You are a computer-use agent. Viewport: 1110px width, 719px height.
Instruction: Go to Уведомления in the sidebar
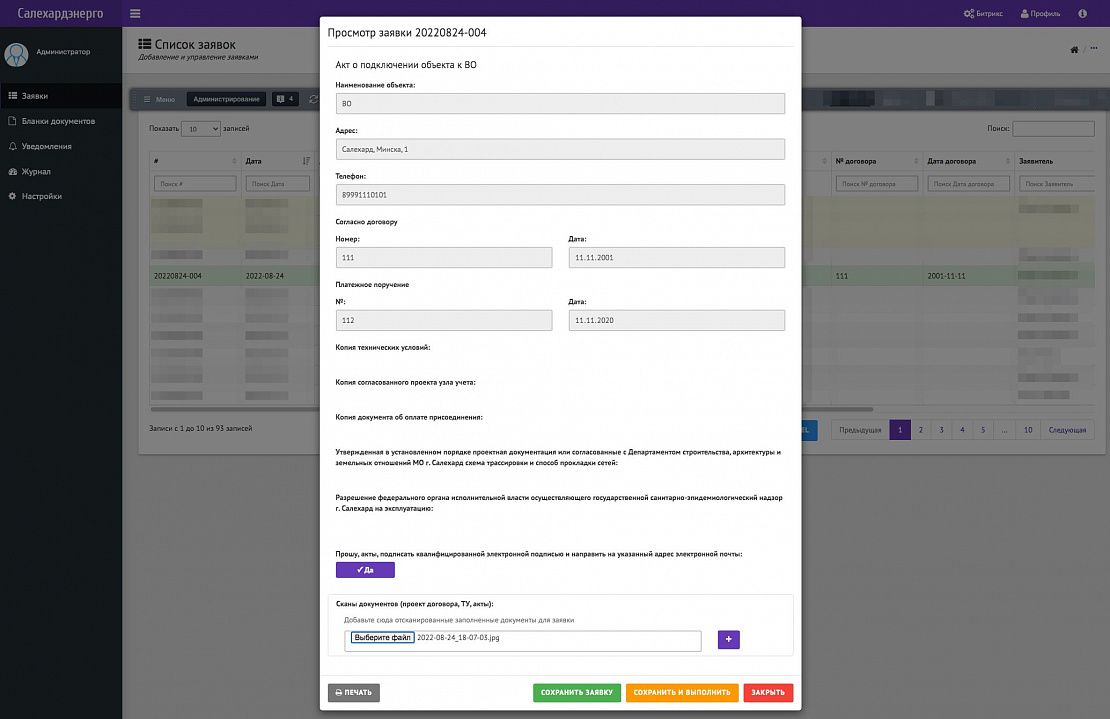point(46,146)
